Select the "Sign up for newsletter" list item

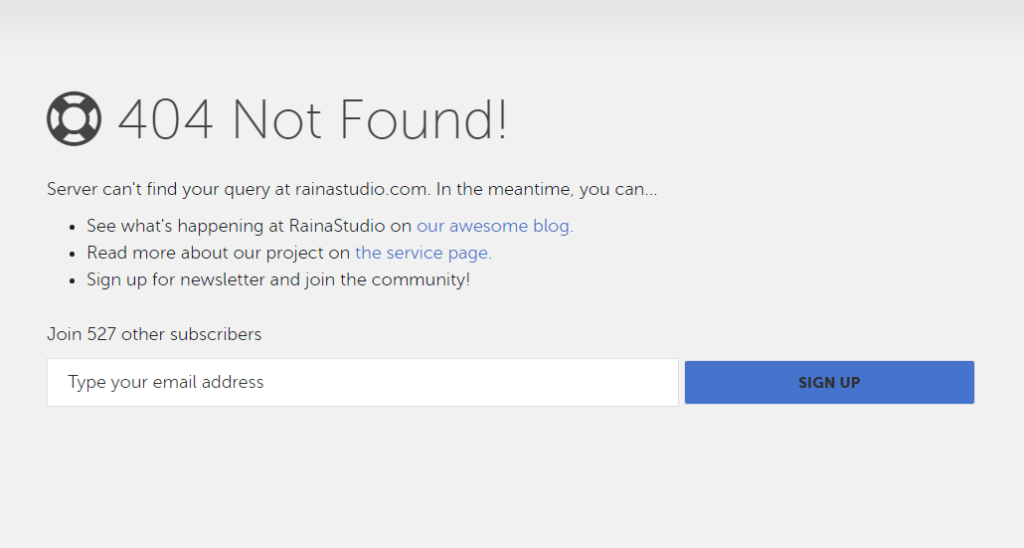tap(278, 280)
